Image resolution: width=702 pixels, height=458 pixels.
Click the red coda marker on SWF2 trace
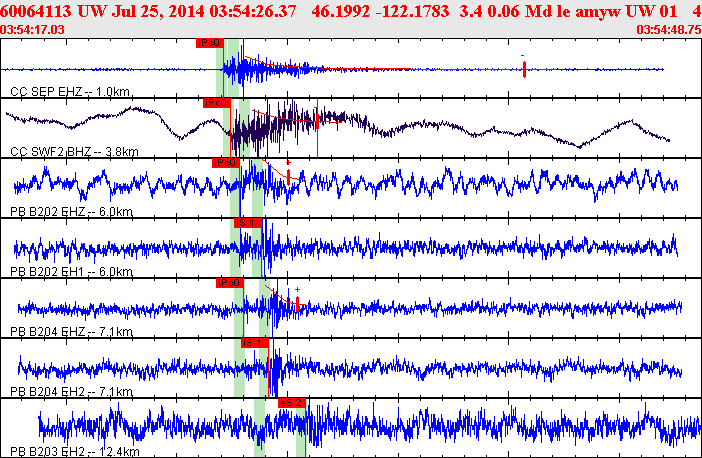point(317,120)
